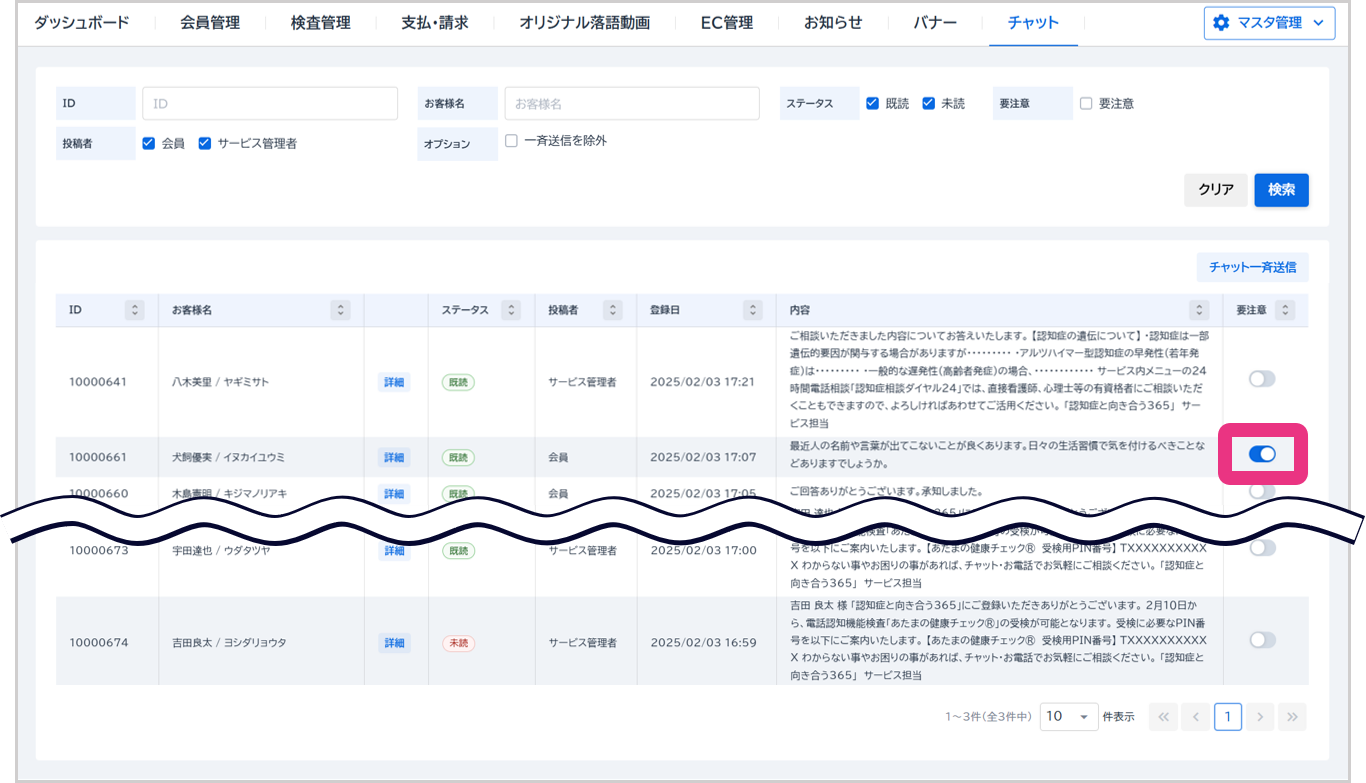
Task: Click the お客様名 search input field
Action: coord(631,103)
